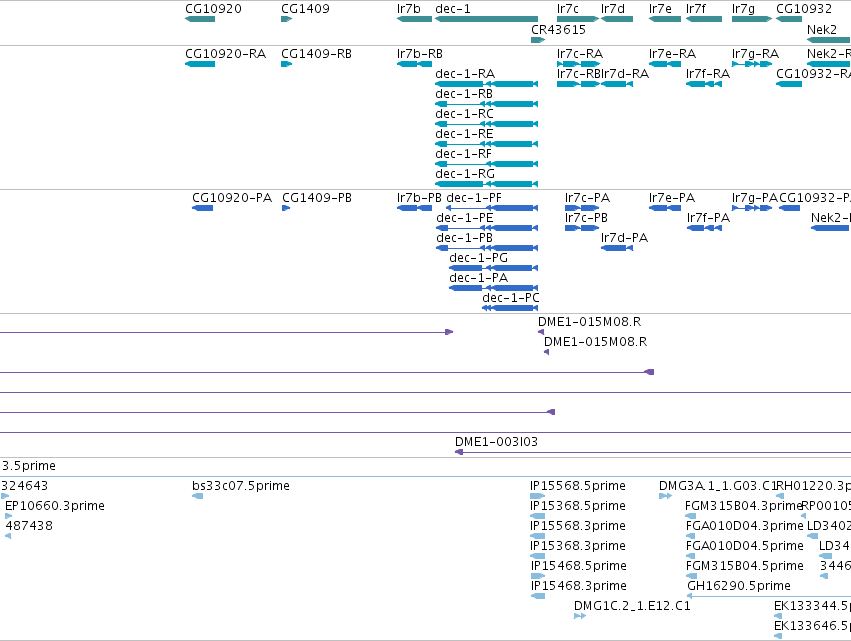Click the dec-1-RC transcript label
Image resolution: width=851 pixels, height=641 pixels.
(x=465, y=114)
